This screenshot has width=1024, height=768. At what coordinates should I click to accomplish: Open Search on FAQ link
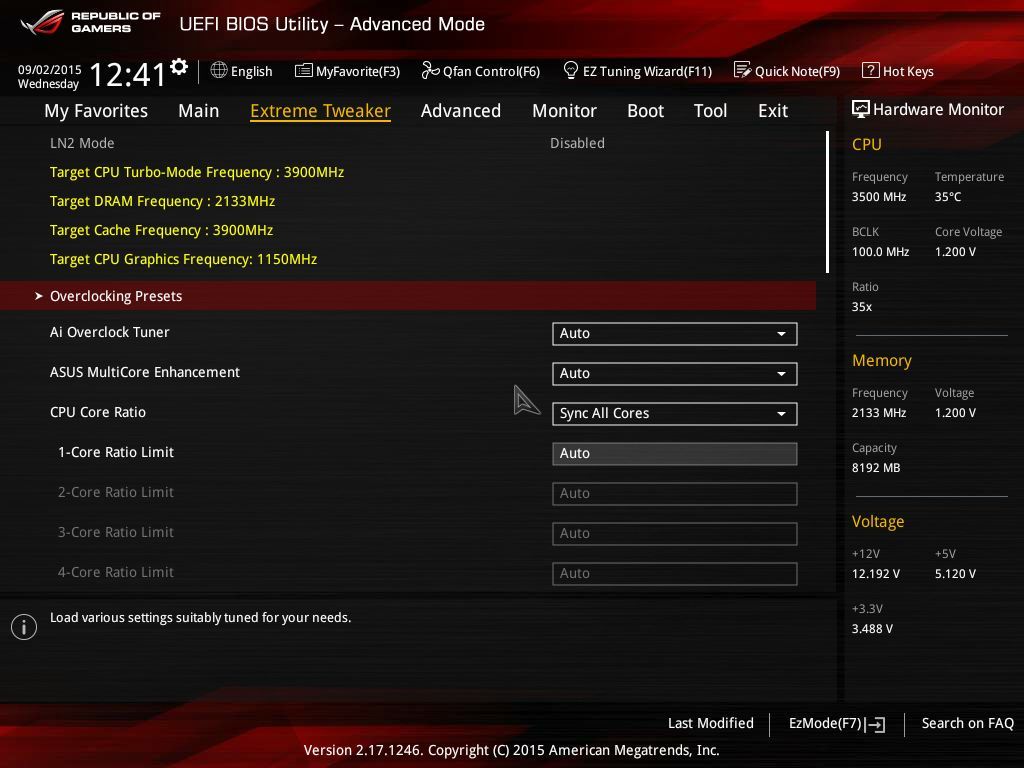click(967, 724)
